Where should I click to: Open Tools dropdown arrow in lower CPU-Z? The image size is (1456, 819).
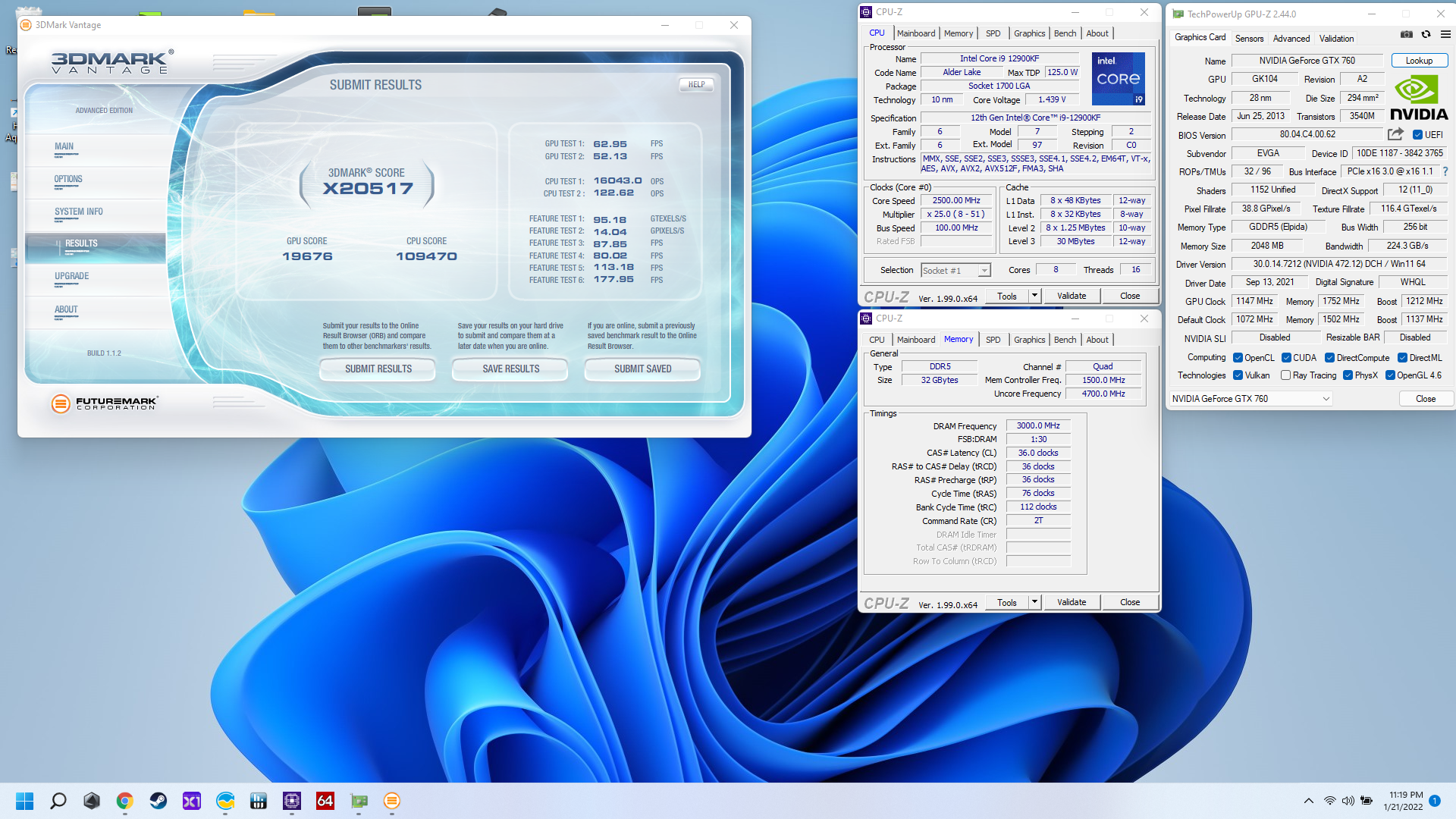point(1034,602)
